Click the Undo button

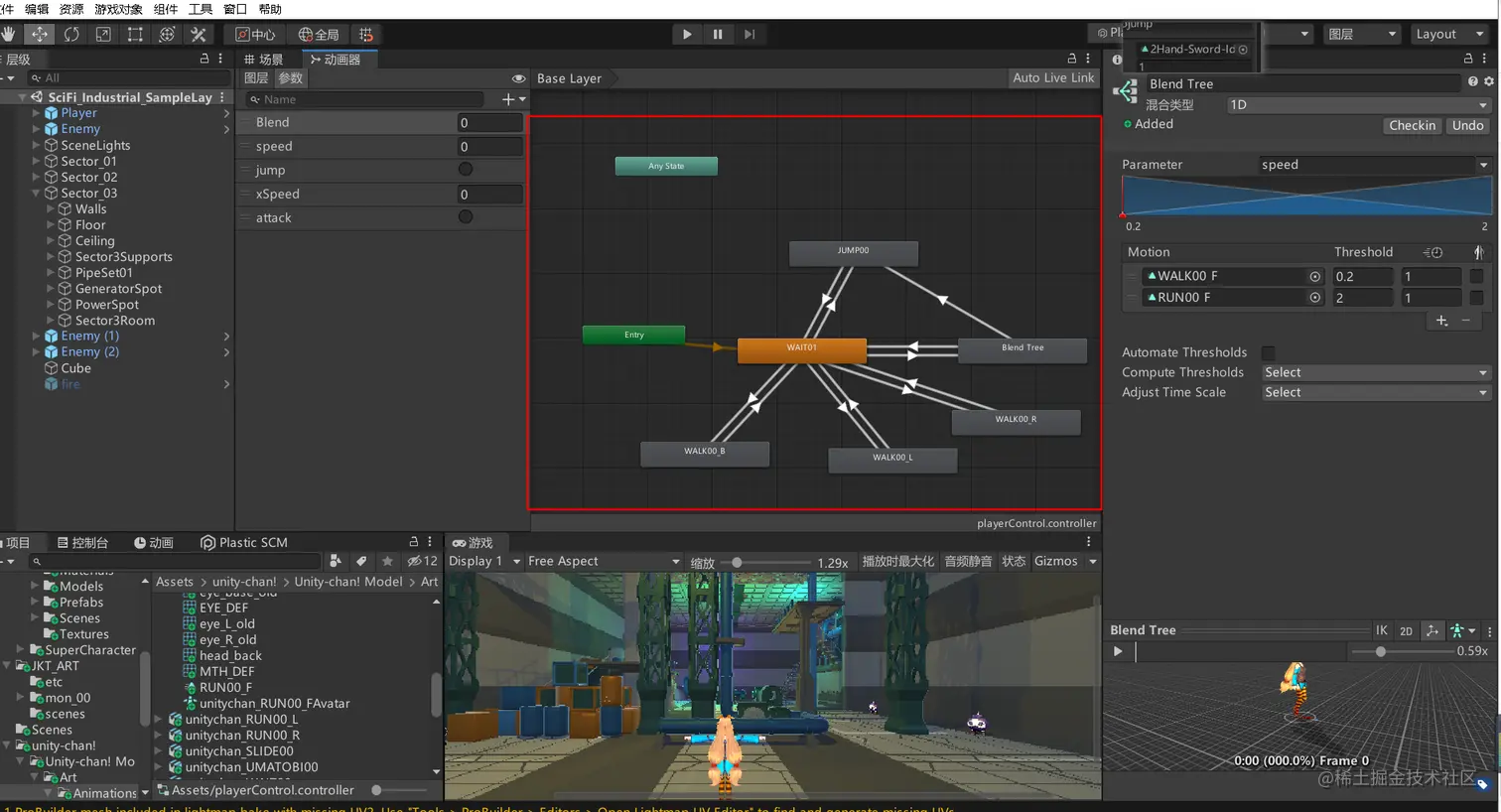[x=1467, y=125]
